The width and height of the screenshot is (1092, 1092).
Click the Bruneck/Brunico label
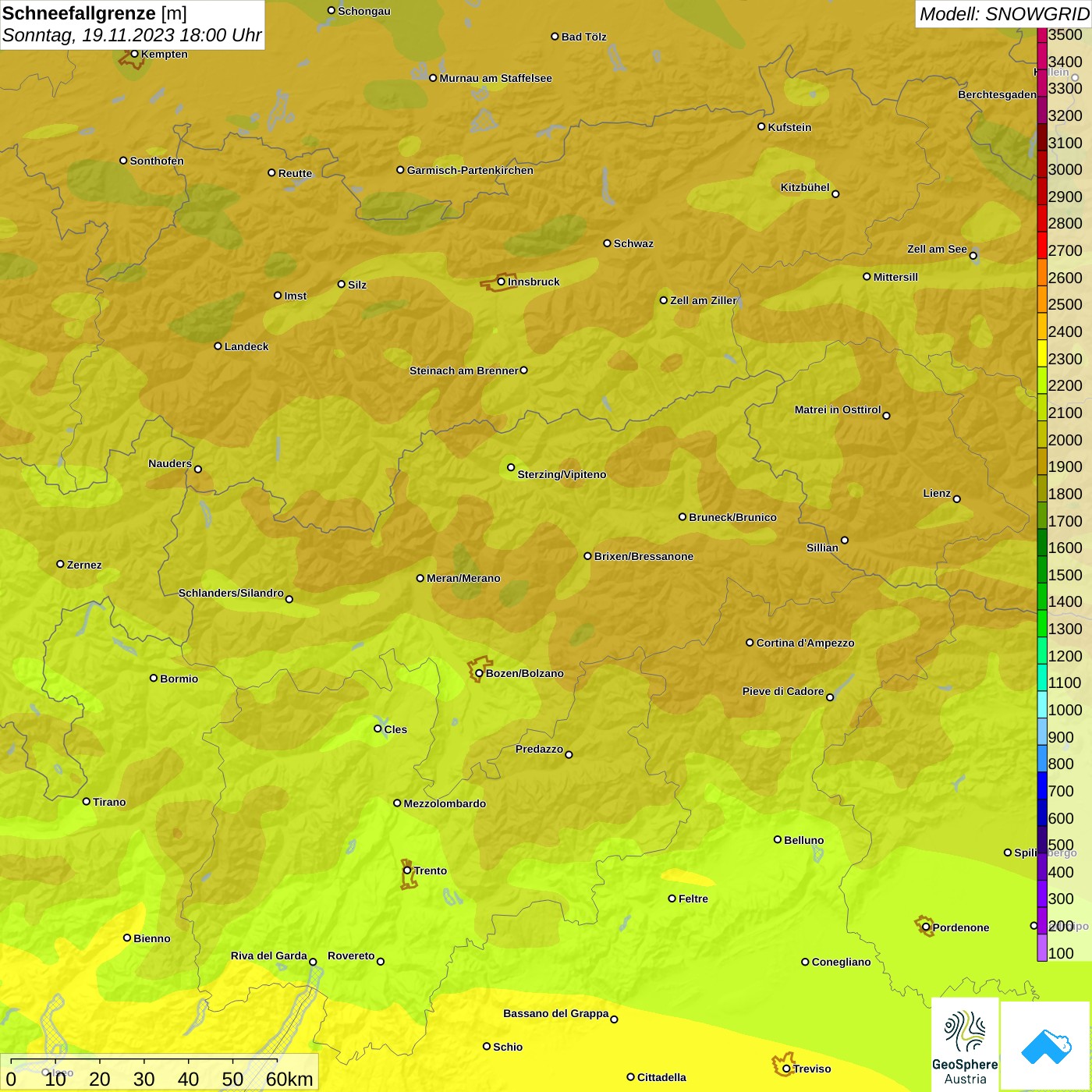click(733, 517)
